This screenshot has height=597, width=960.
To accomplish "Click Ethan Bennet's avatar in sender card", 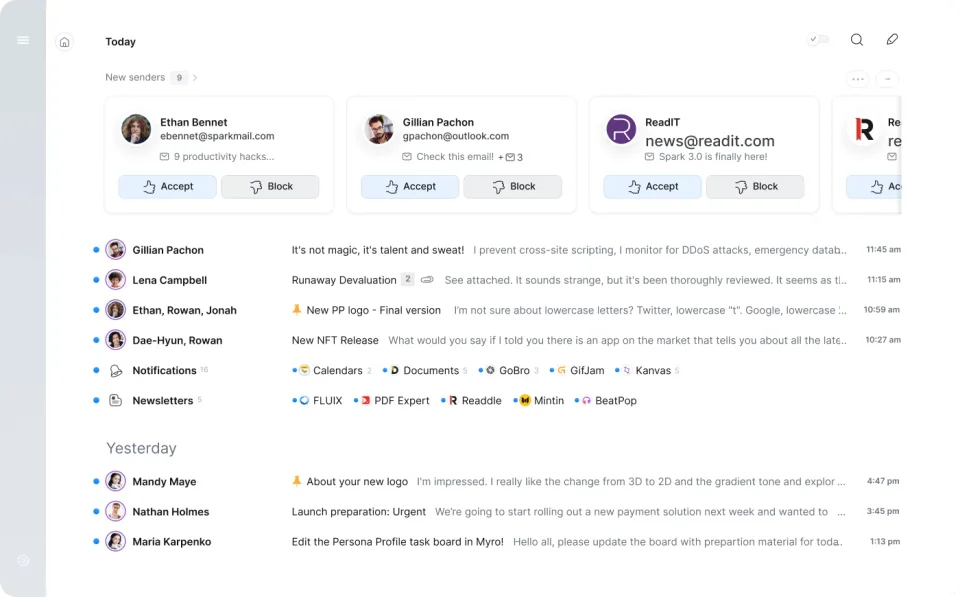I will [x=136, y=129].
